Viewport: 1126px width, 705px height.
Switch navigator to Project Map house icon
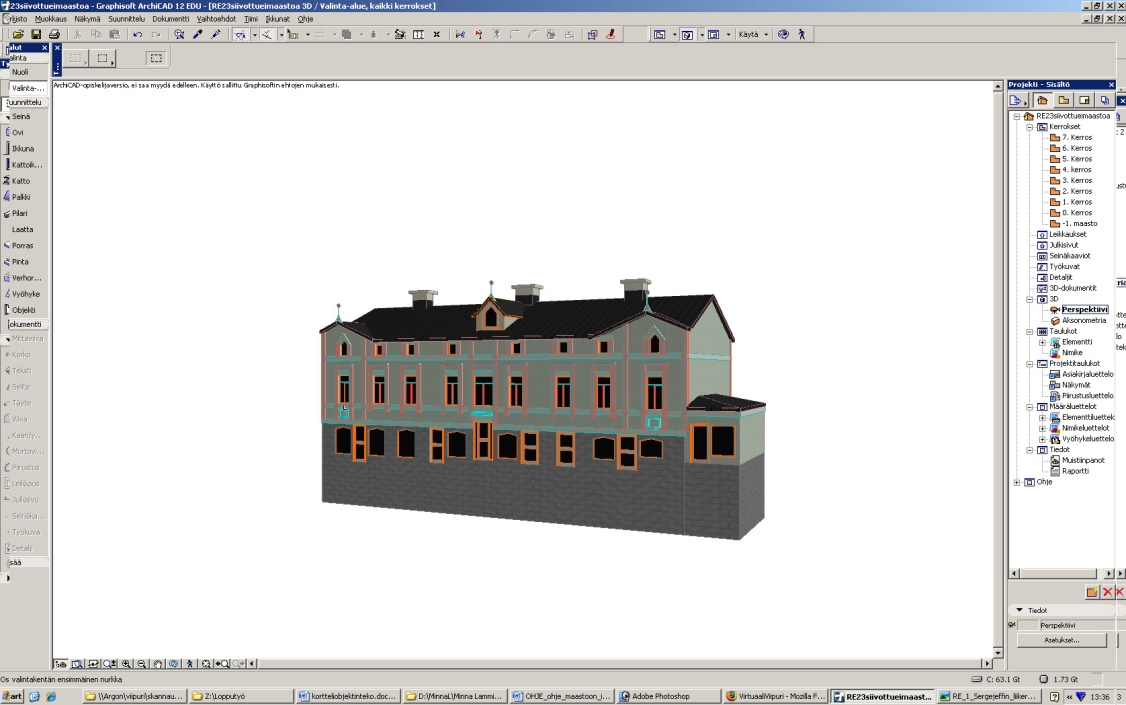pyautogui.click(x=1042, y=101)
